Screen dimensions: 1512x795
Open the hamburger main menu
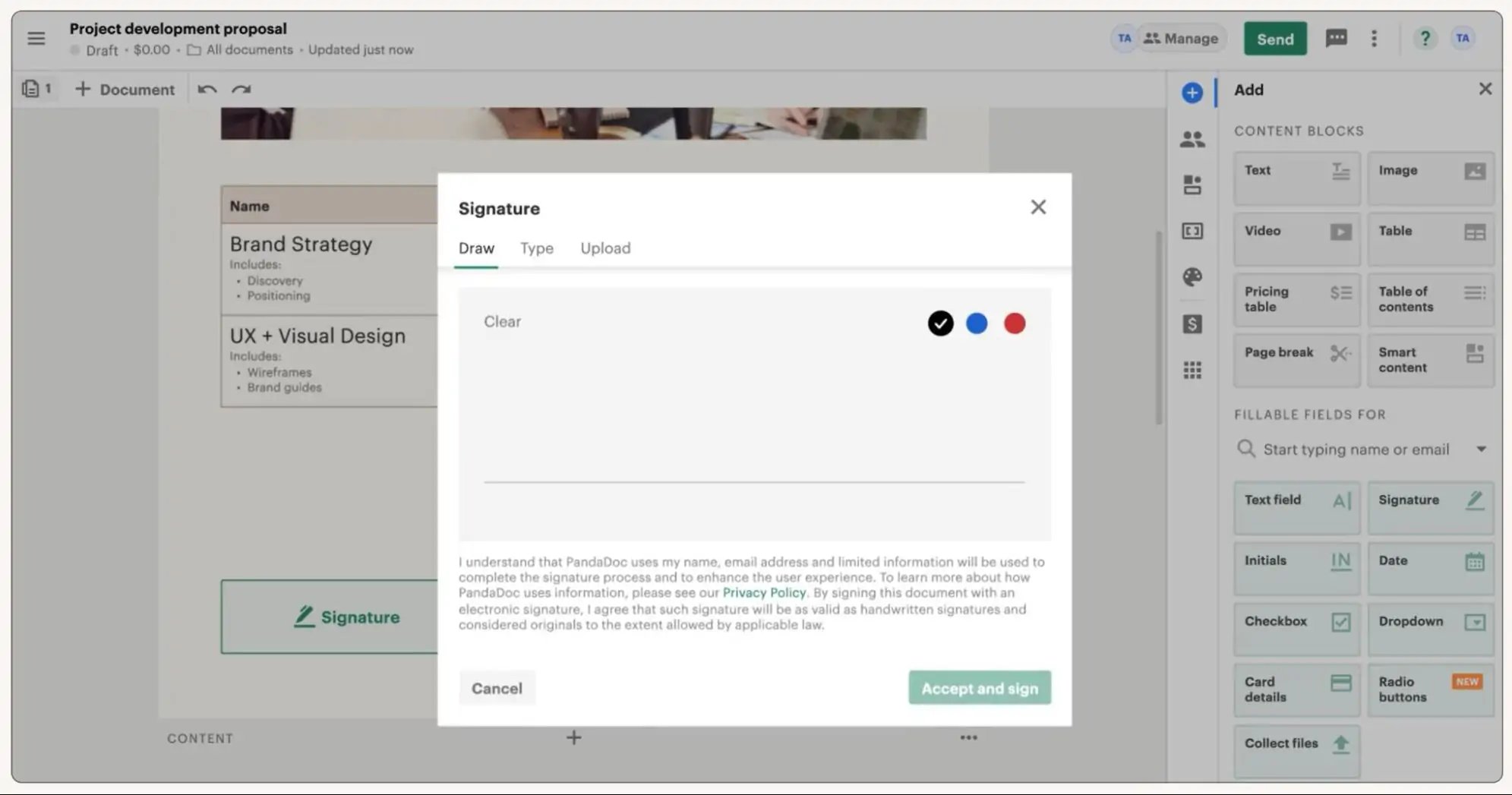click(36, 39)
